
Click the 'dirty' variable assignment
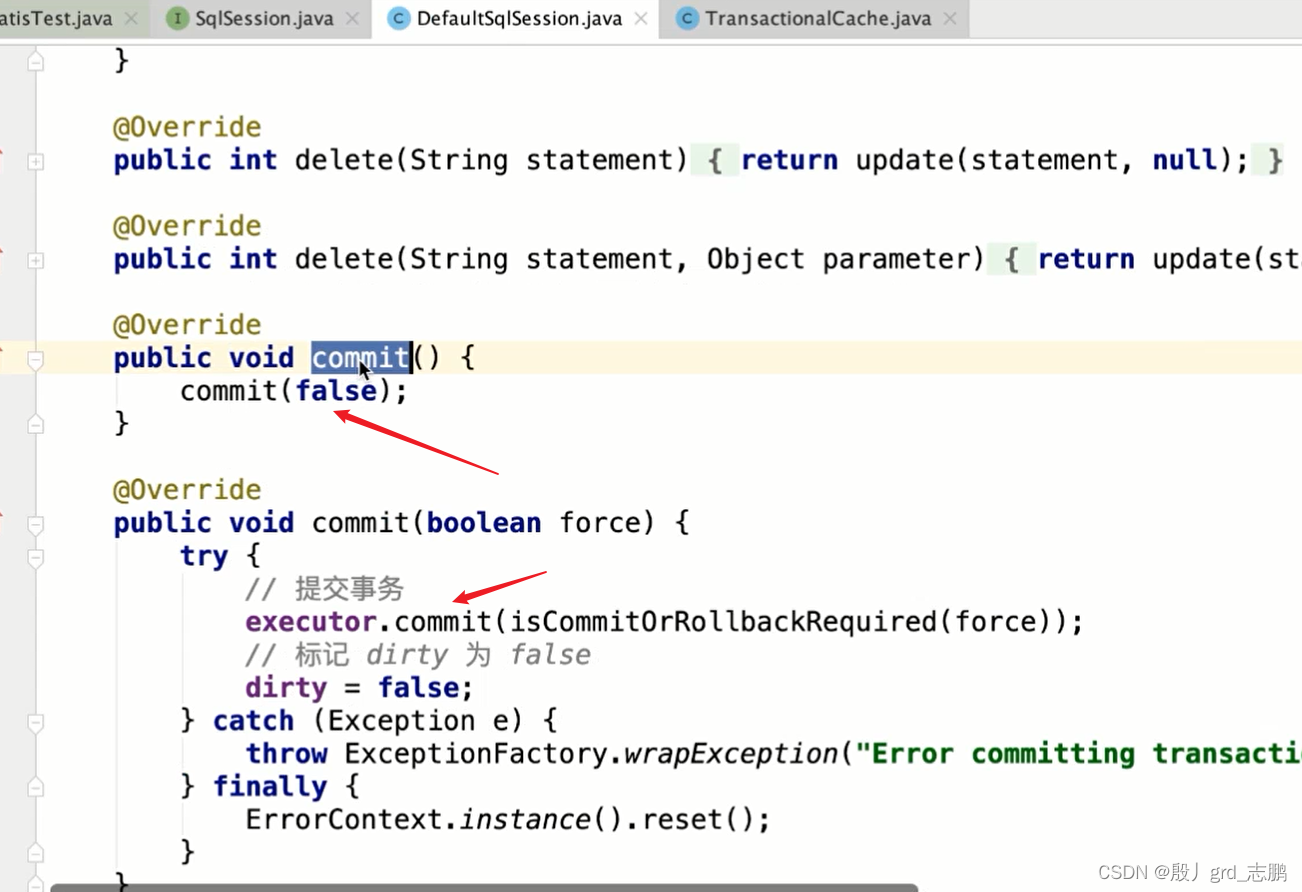[286, 688]
